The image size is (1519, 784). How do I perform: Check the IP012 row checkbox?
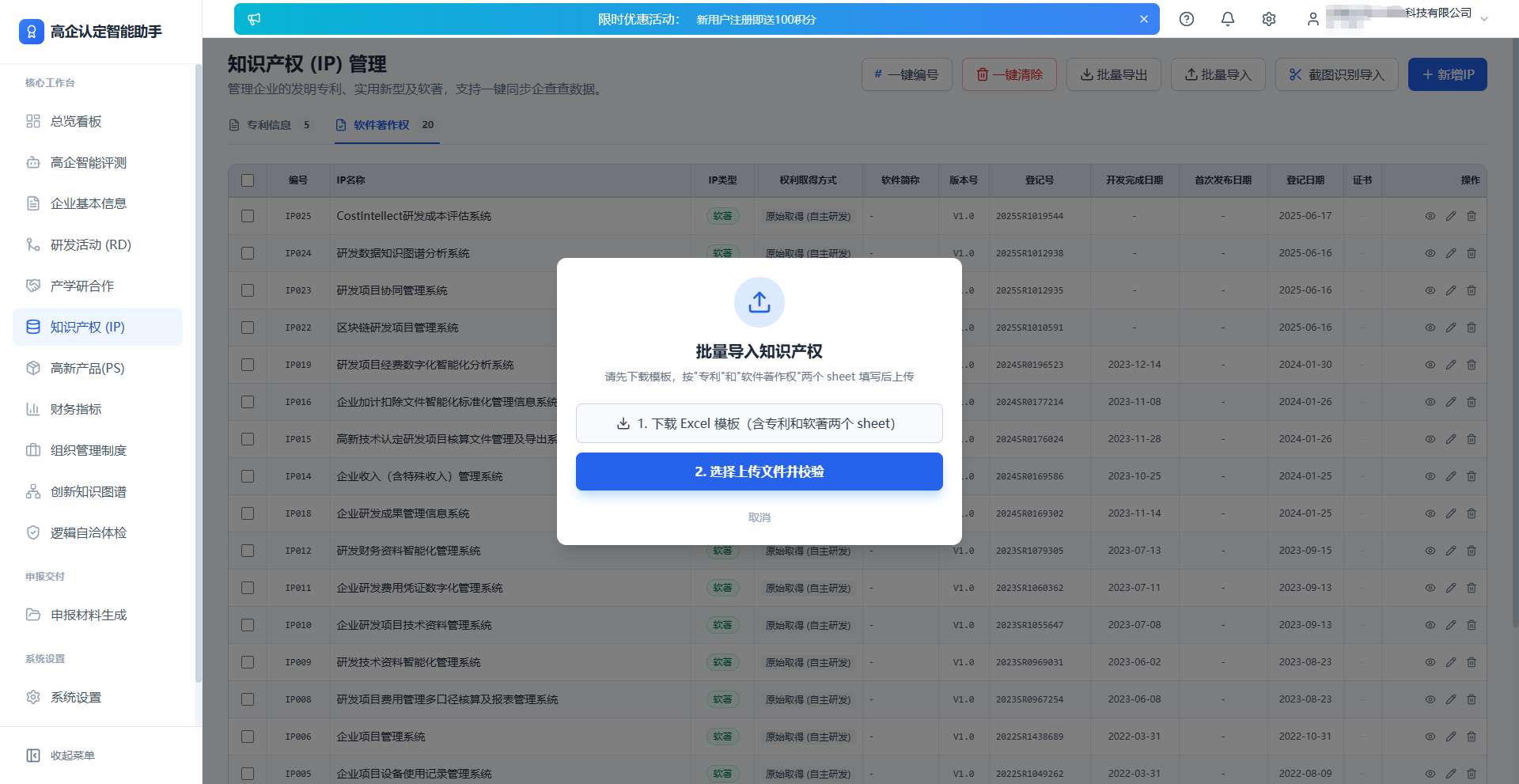(x=248, y=551)
